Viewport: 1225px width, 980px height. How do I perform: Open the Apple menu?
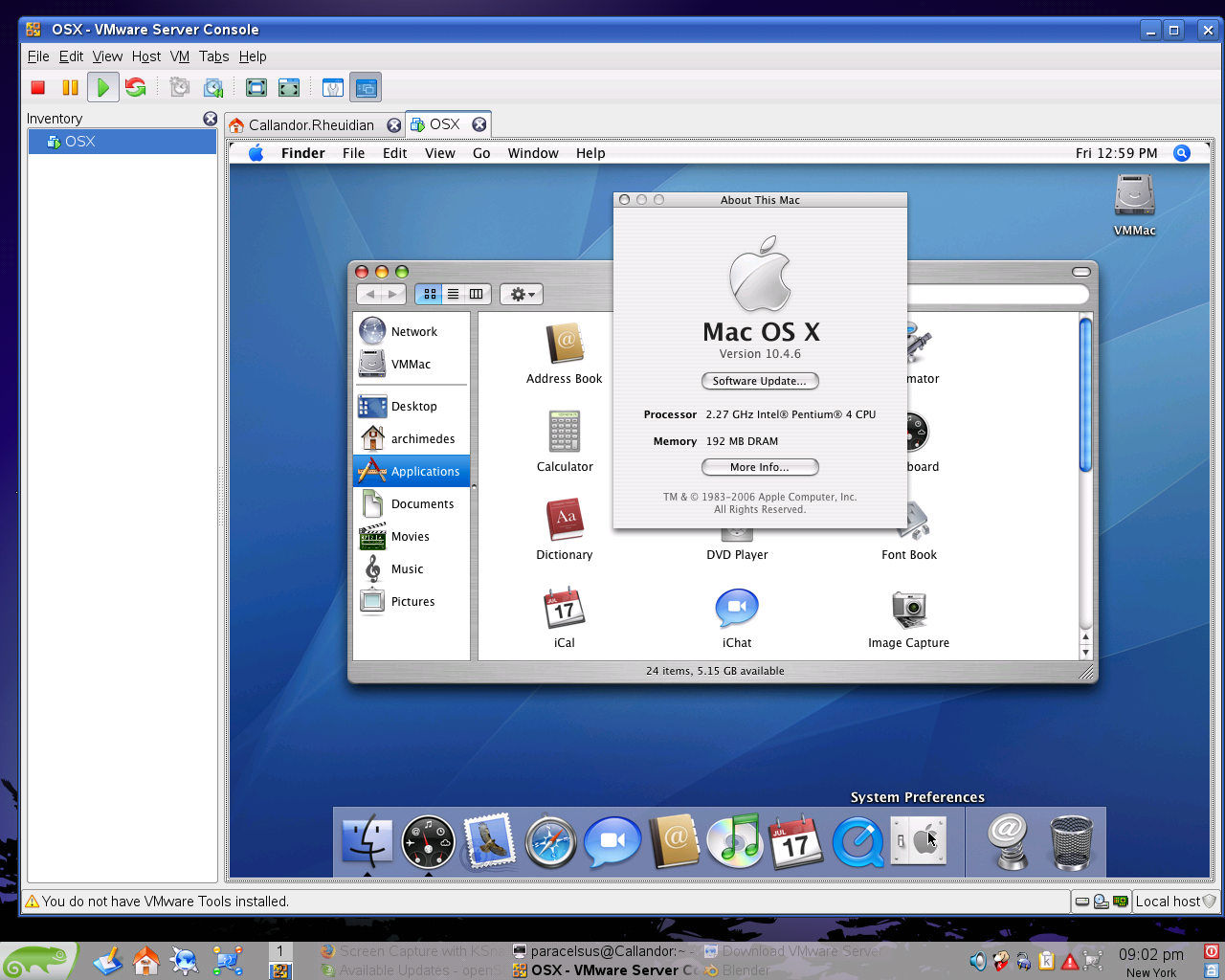pos(256,153)
